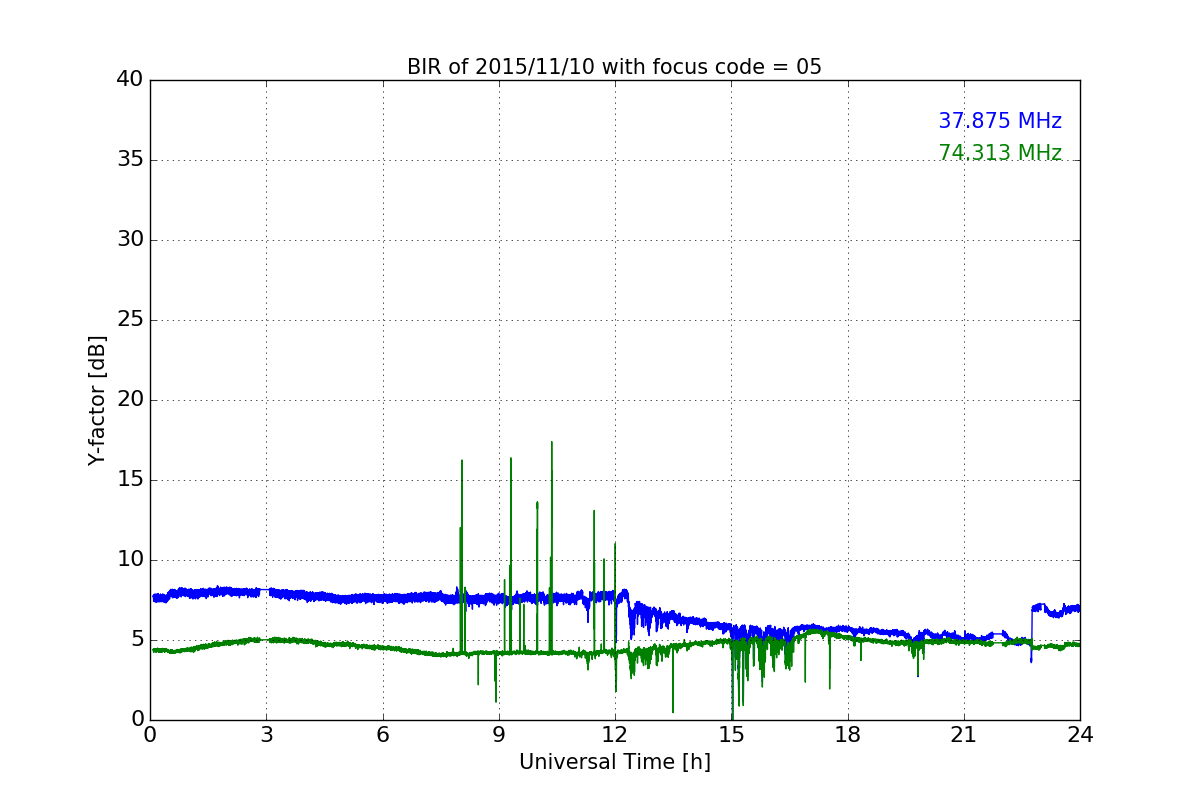This screenshot has width=1200, height=800.
Task: Select the blue '37.875 MHz' legend label
Action: [x=1000, y=121]
